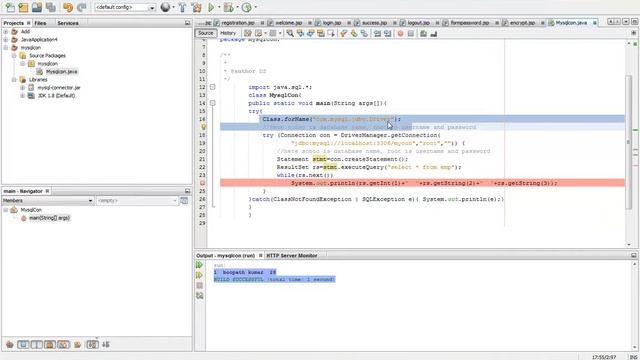Click the breakpoint marker on line 24
This screenshot has width=640, height=360.
[202, 183]
